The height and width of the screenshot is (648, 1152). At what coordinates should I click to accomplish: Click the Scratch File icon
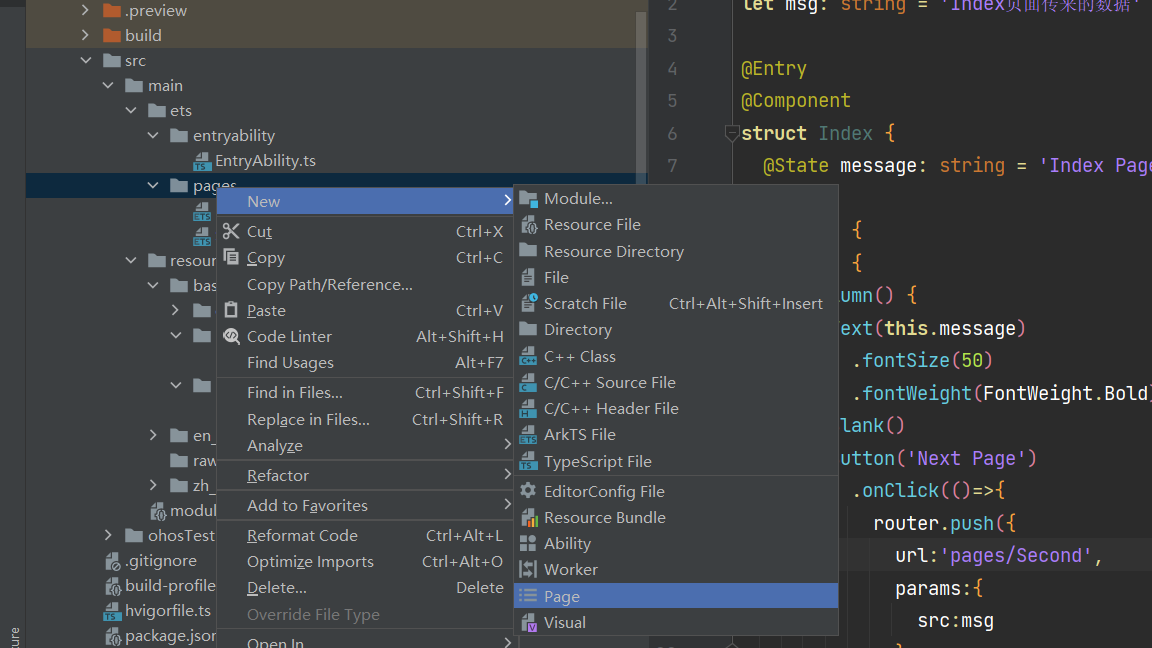(x=528, y=303)
